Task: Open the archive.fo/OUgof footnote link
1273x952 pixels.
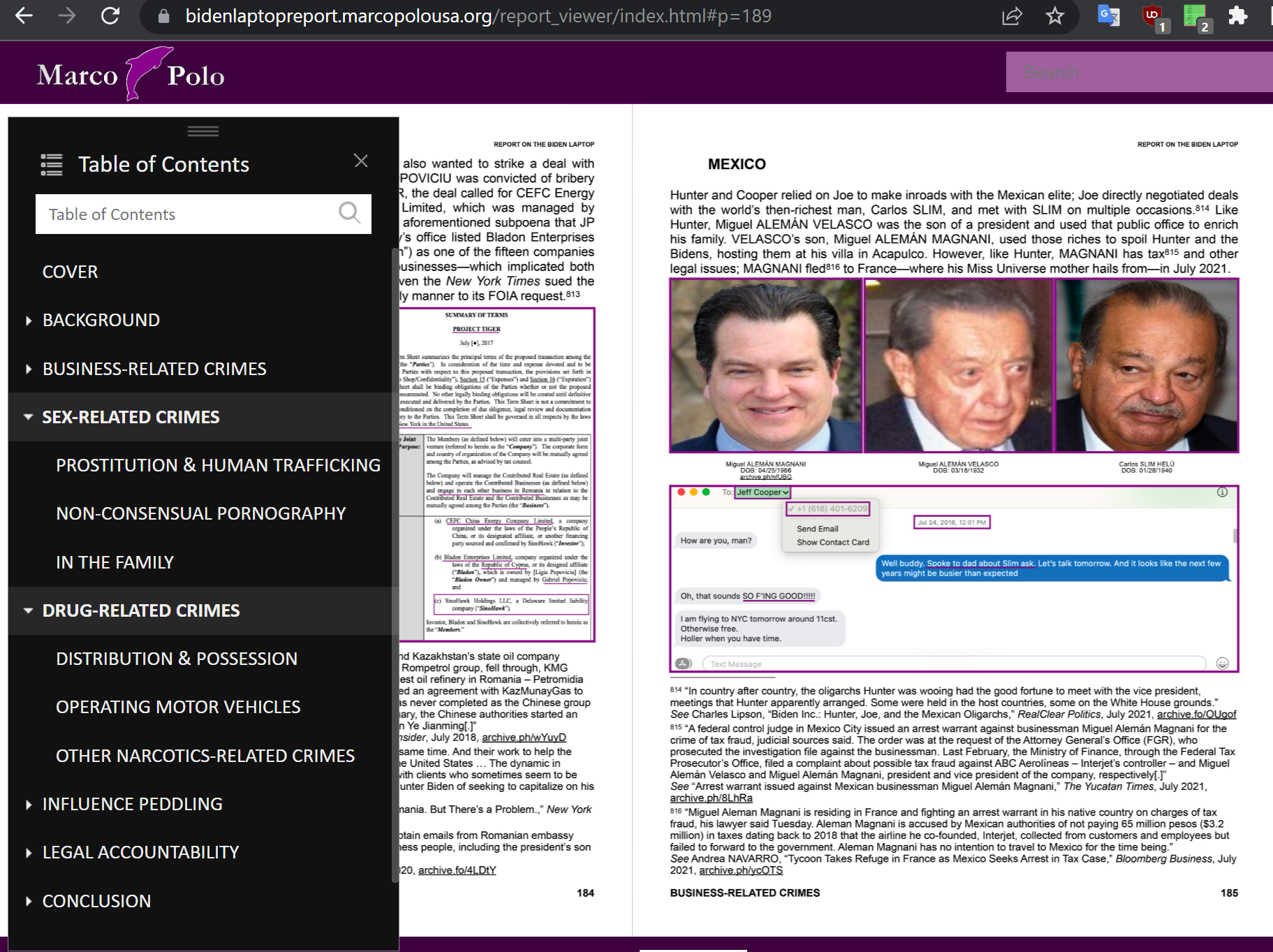Action: (1196, 715)
